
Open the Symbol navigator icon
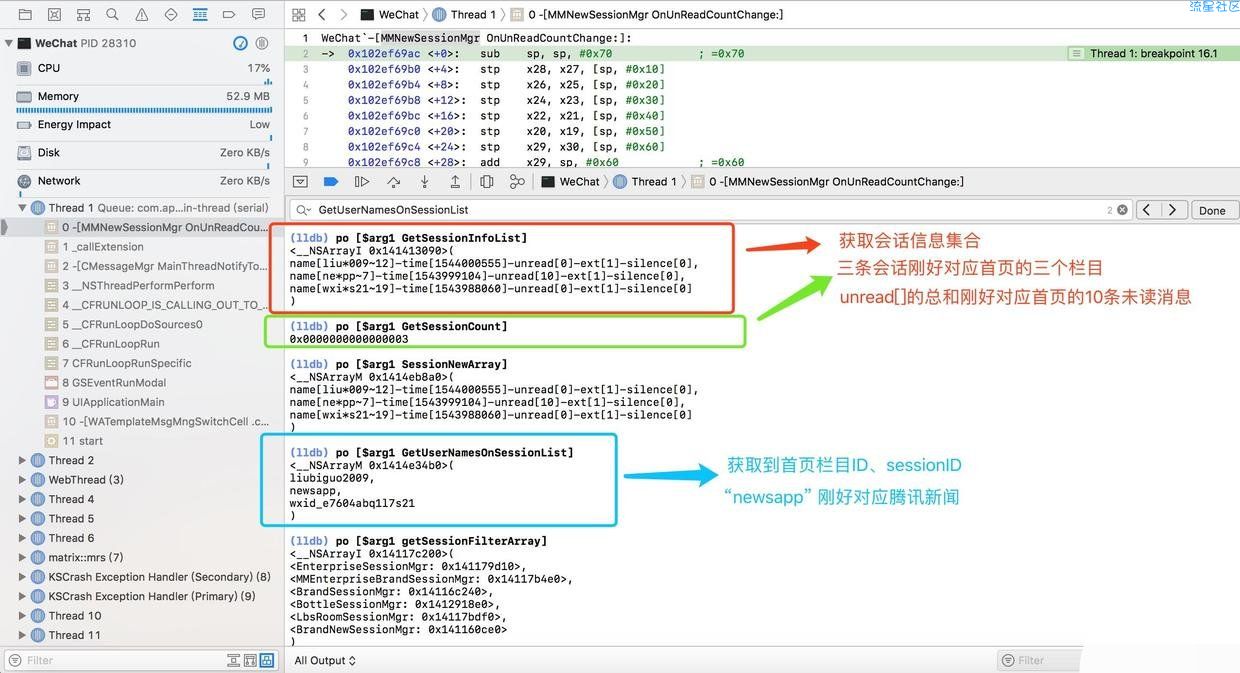[83, 15]
